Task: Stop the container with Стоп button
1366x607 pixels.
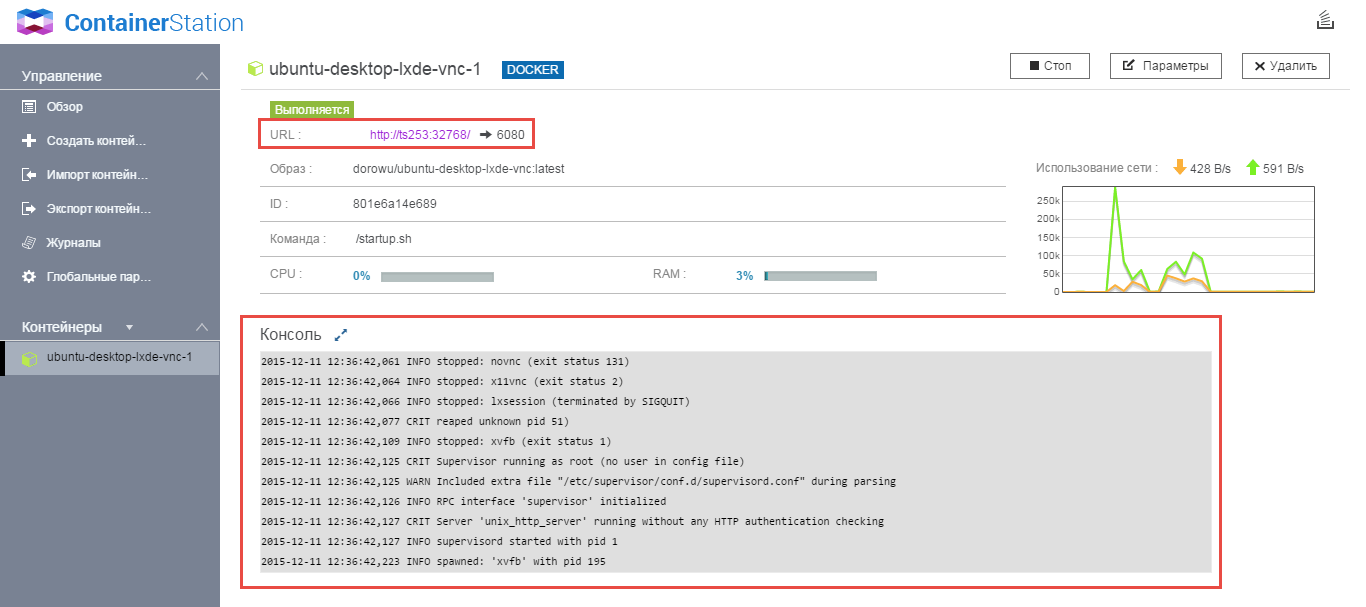Action: pos(1050,66)
